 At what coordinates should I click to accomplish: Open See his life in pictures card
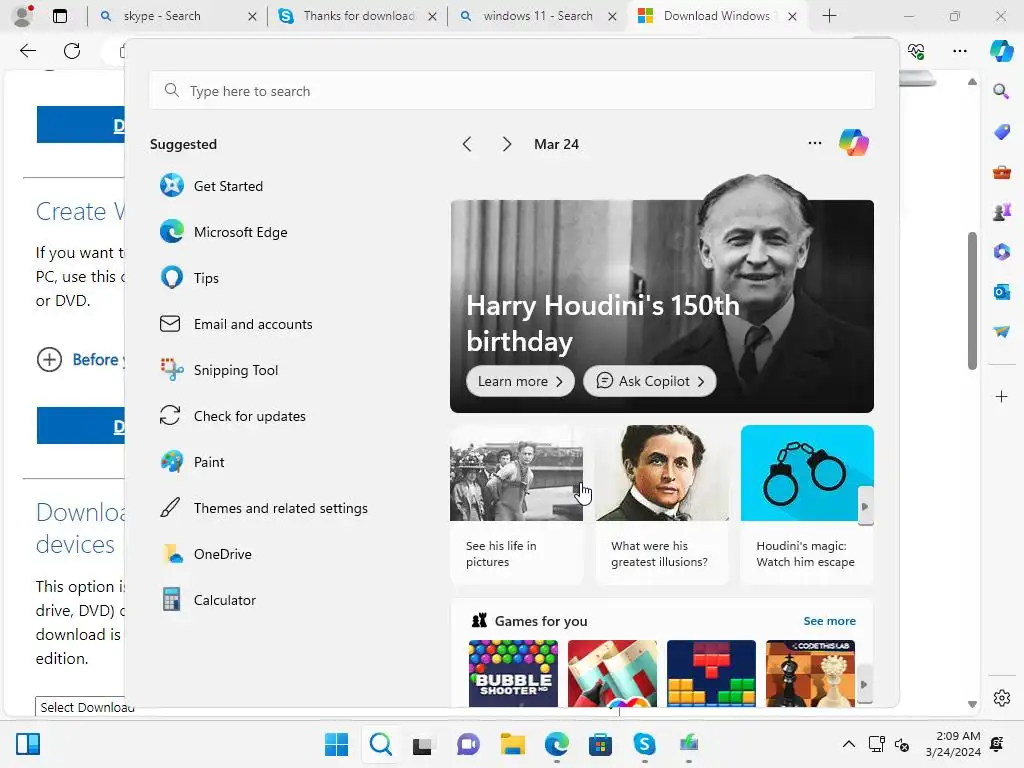click(516, 505)
